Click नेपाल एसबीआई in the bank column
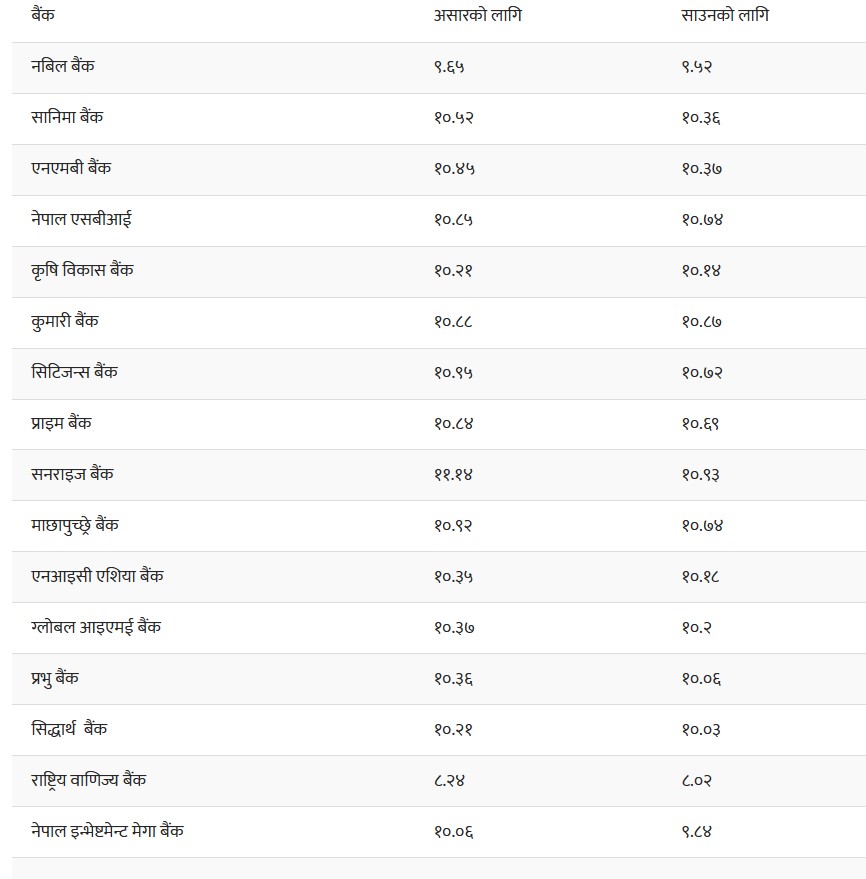 tap(81, 219)
